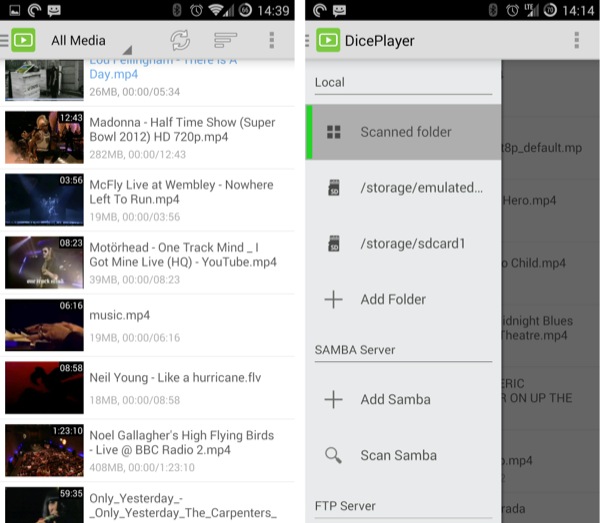Tap the picture notification icon in left status bar
Viewport: 600px width, 523px height.
tap(15, 10)
